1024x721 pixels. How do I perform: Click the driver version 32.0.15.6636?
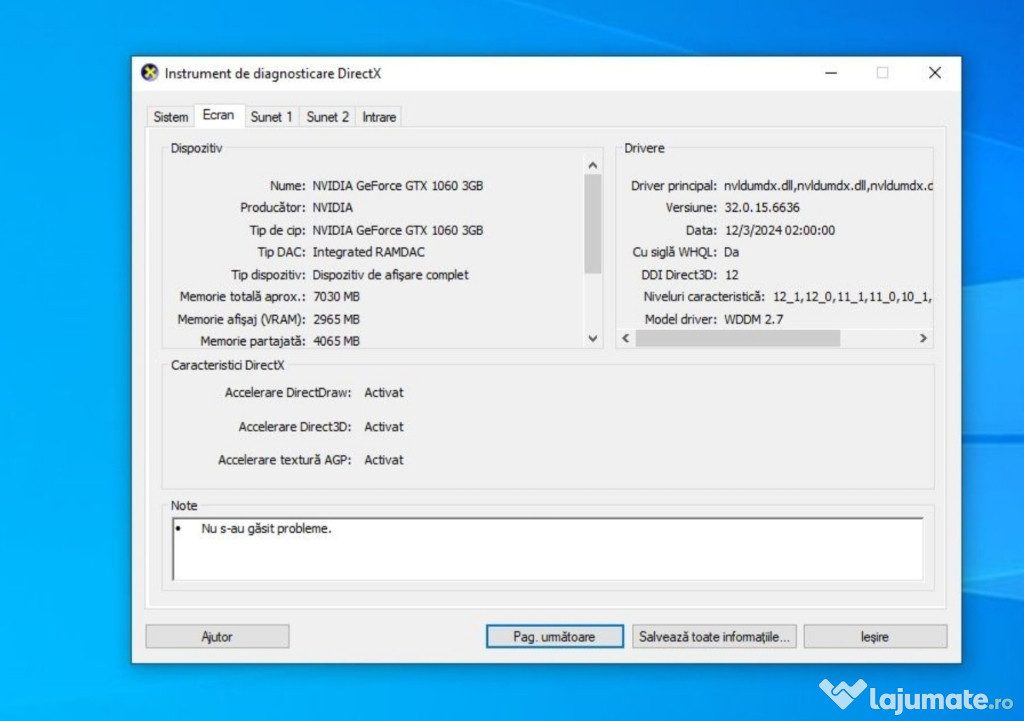[x=761, y=208]
